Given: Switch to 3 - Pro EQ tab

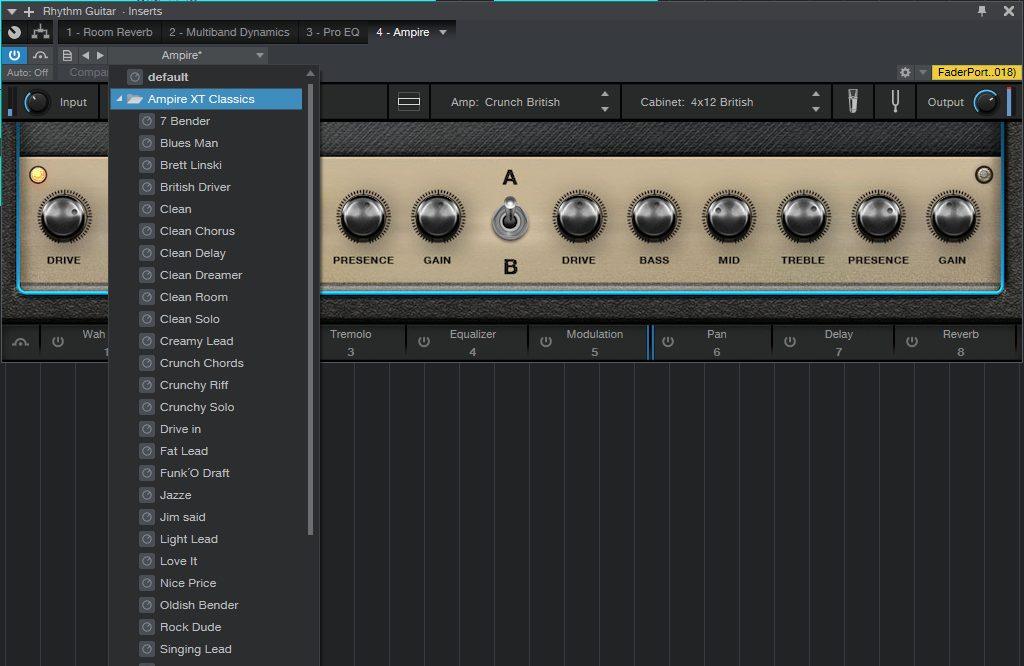Looking at the screenshot, I should 332,32.
